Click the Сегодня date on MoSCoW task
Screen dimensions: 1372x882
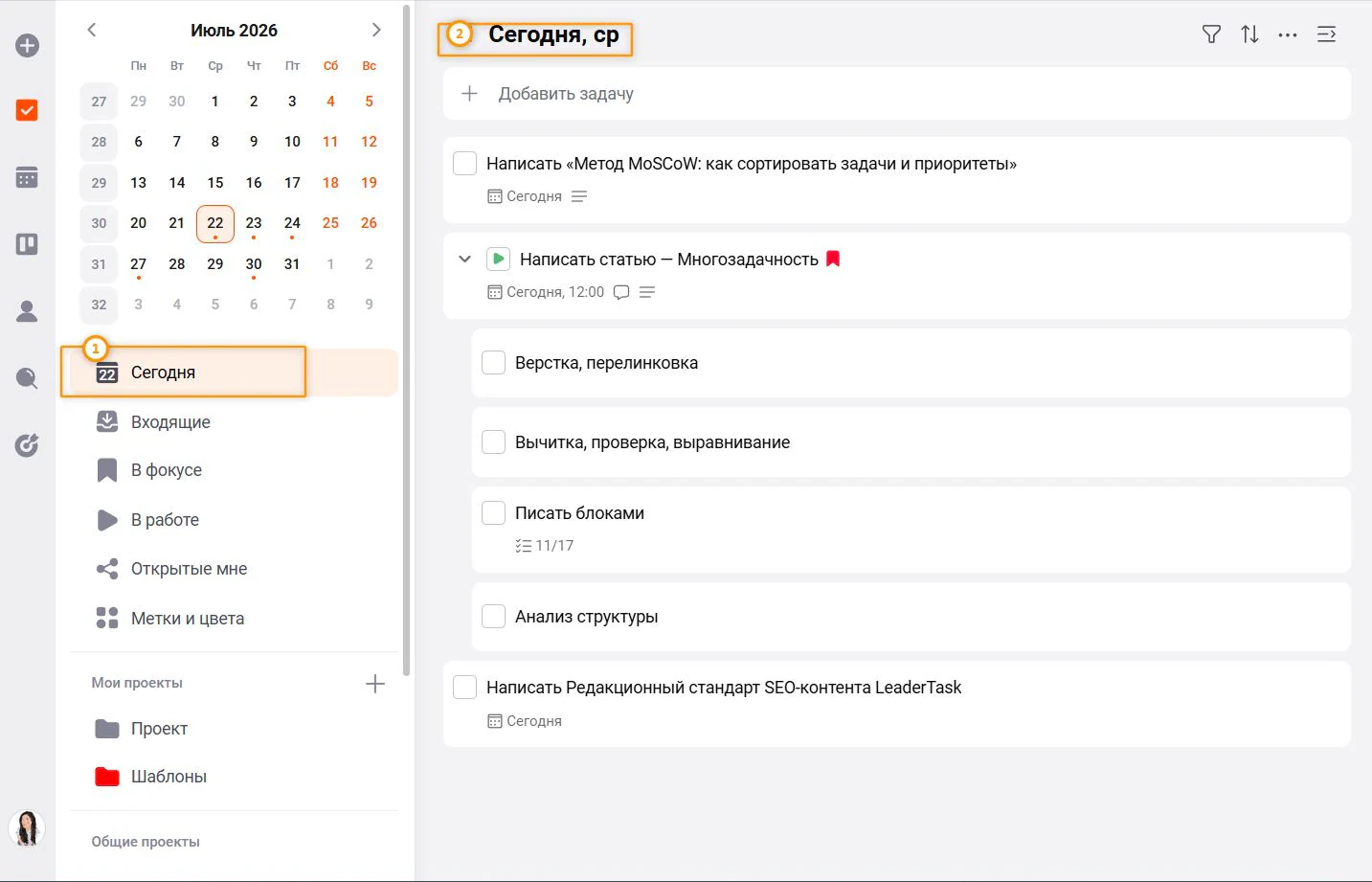[x=525, y=196]
